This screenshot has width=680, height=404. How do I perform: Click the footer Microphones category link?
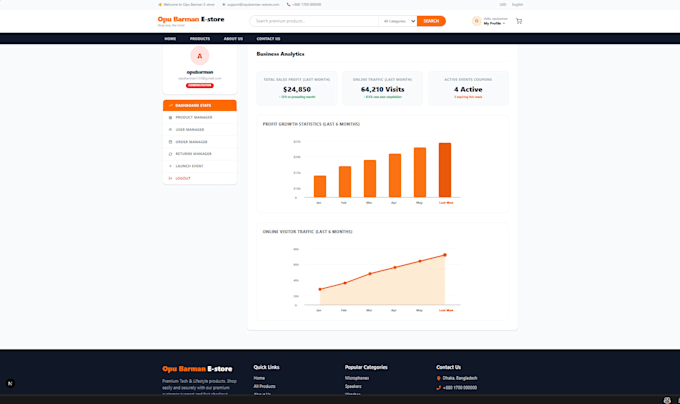(x=357, y=378)
